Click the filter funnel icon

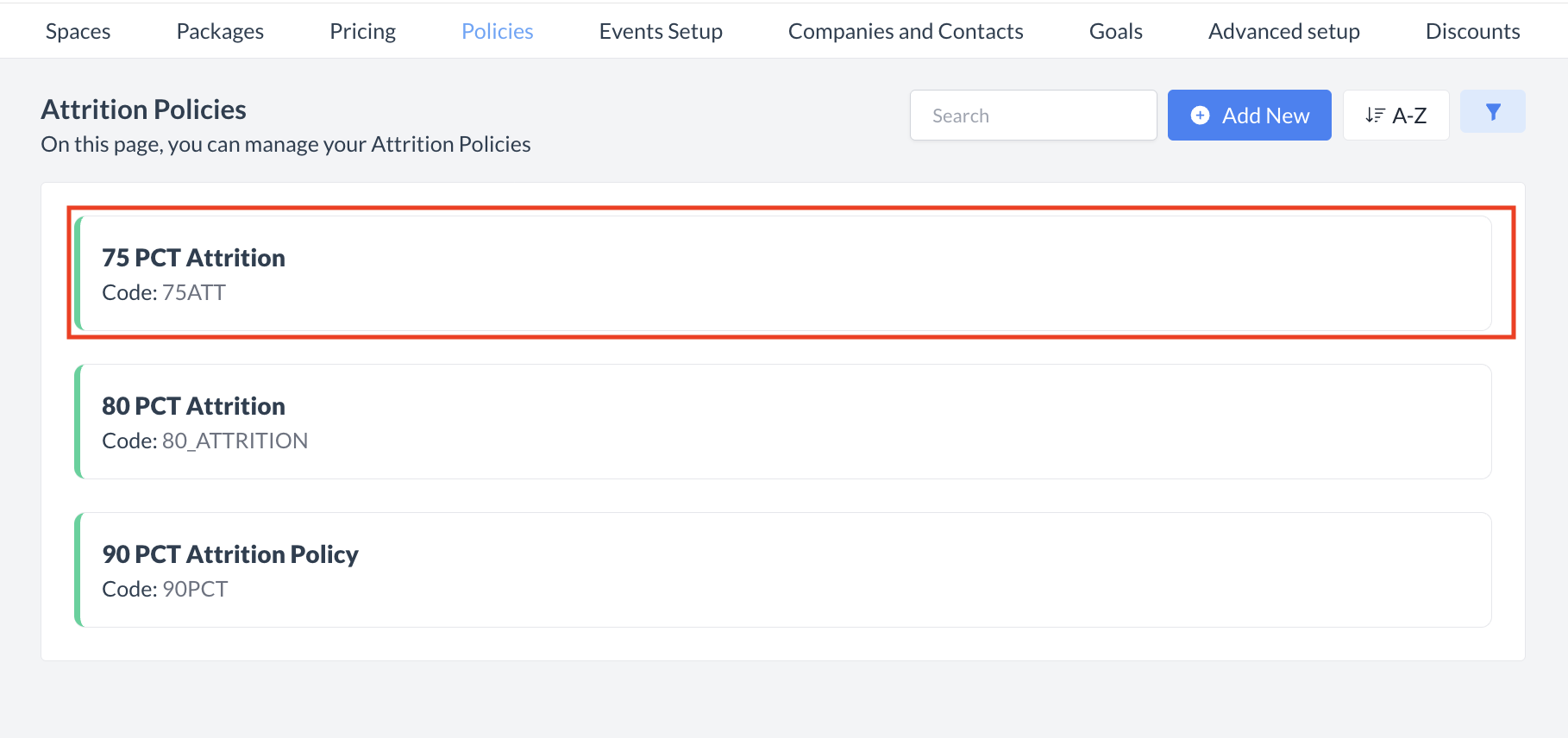[x=1493, y=112]
